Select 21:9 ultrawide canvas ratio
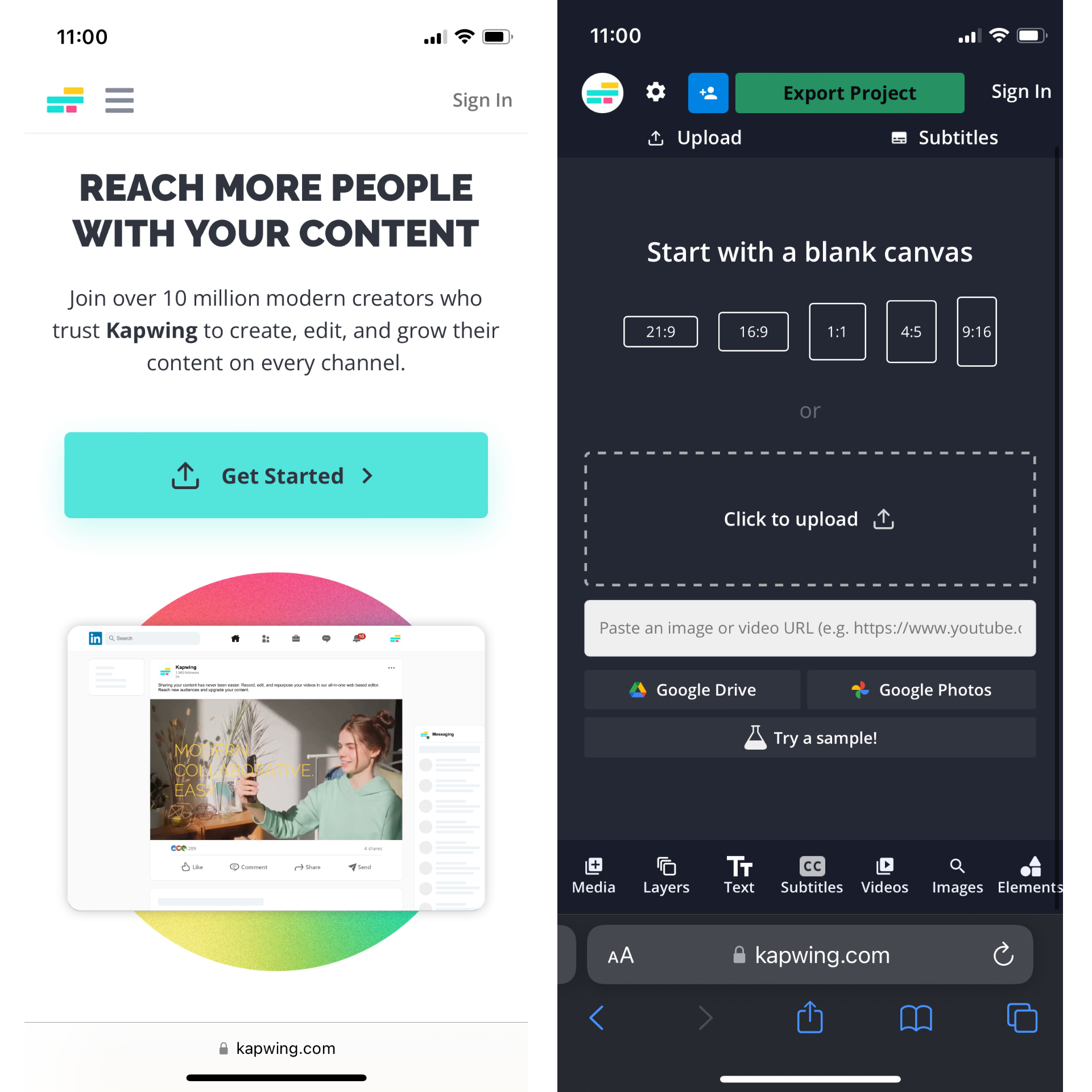 click(x=660, y=332)
